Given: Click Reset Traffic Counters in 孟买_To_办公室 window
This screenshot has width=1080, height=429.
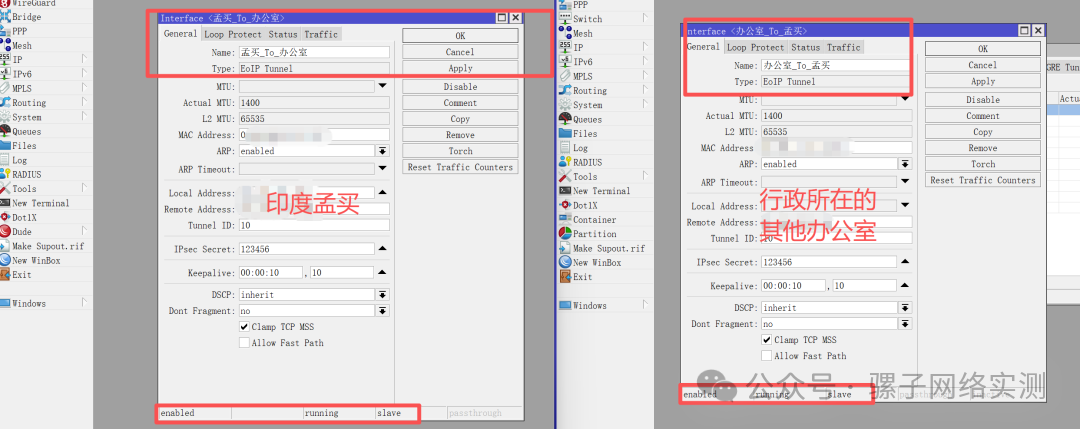Looking at the screenshot, I should coord(460,167).
